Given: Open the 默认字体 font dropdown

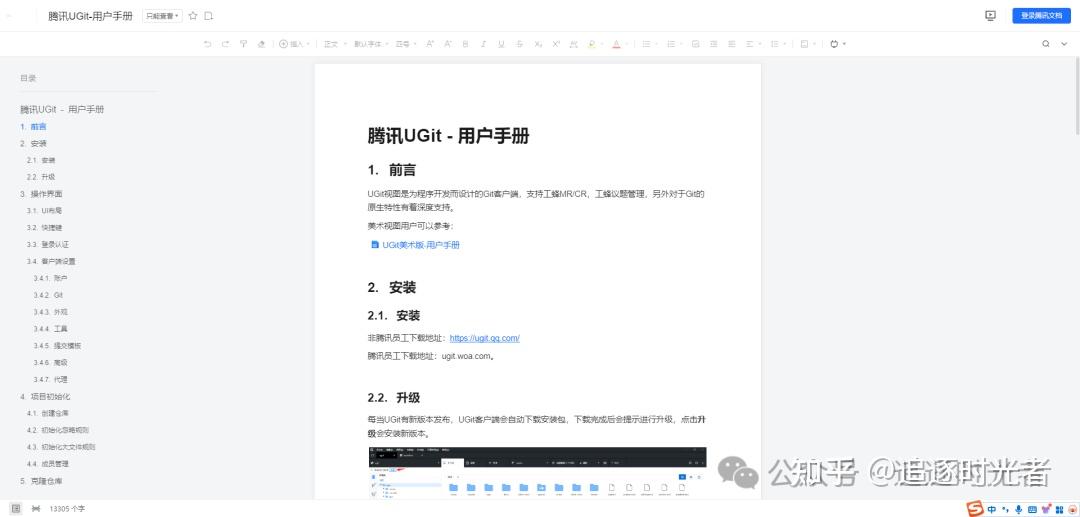Looking at the screenshot, I should [371, 44].
